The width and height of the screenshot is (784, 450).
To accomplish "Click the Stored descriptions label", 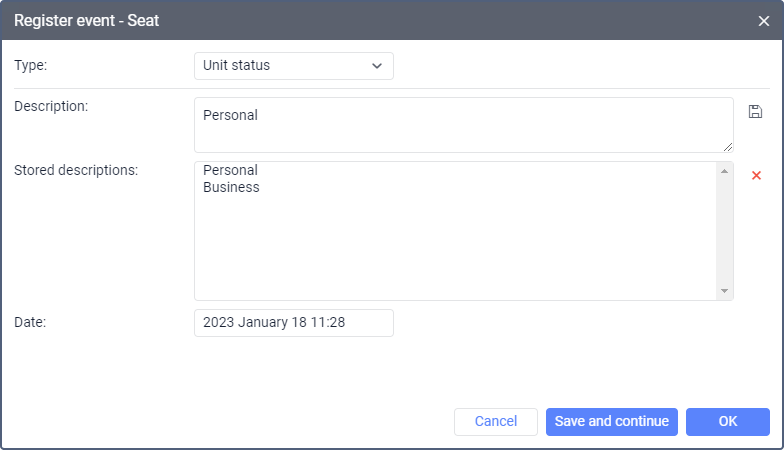I will coord(76,170).
